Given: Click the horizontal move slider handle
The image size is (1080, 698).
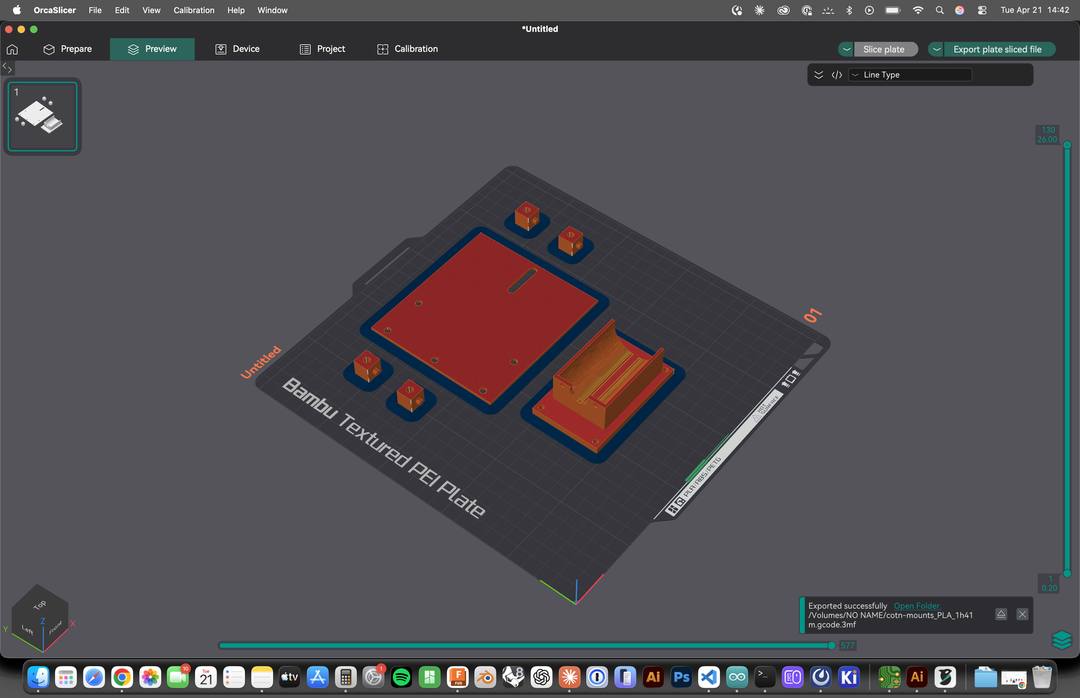Looking at the screenshot, I should tap(831, 646).
